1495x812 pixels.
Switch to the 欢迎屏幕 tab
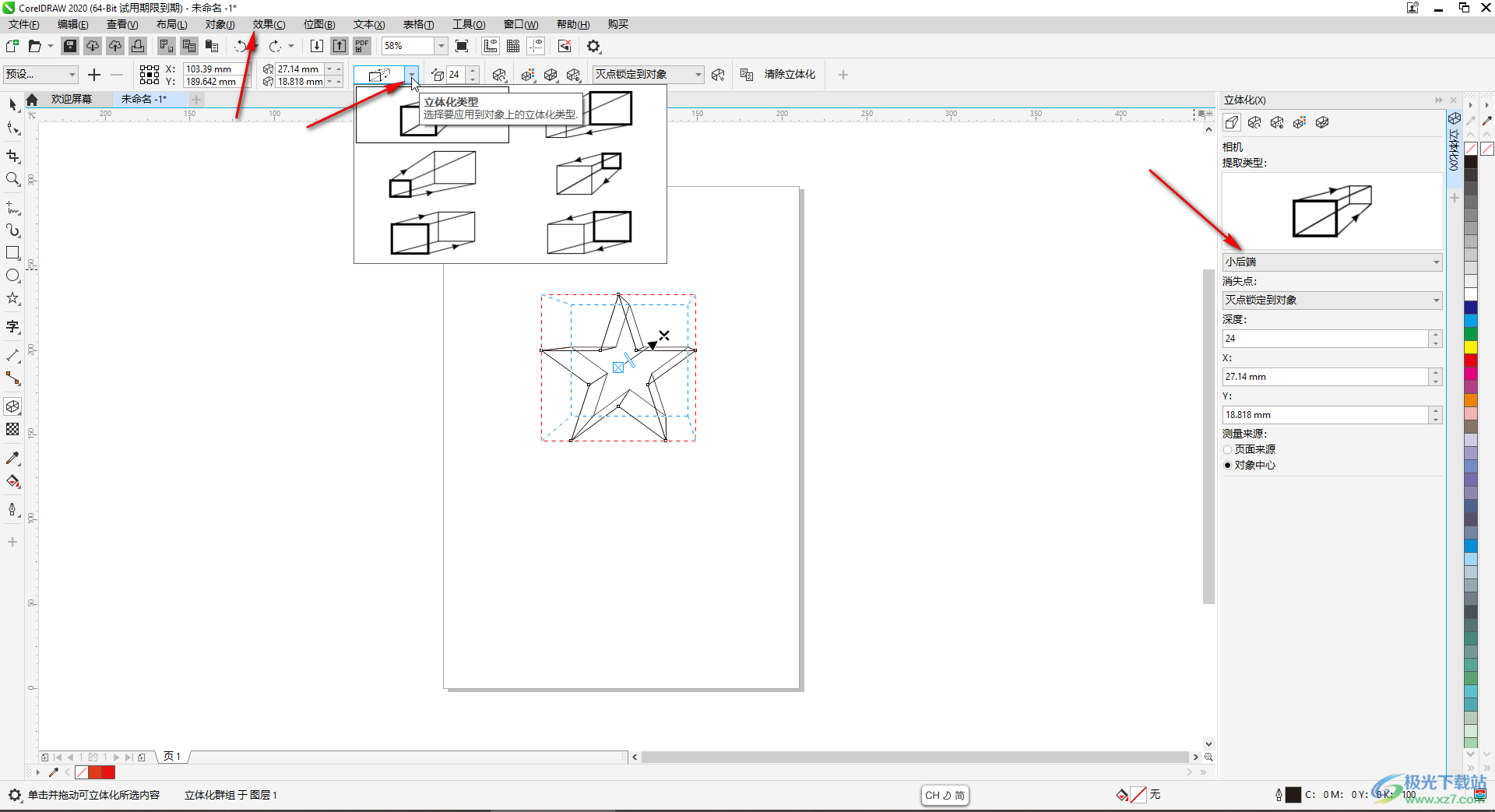click(72, 100)
